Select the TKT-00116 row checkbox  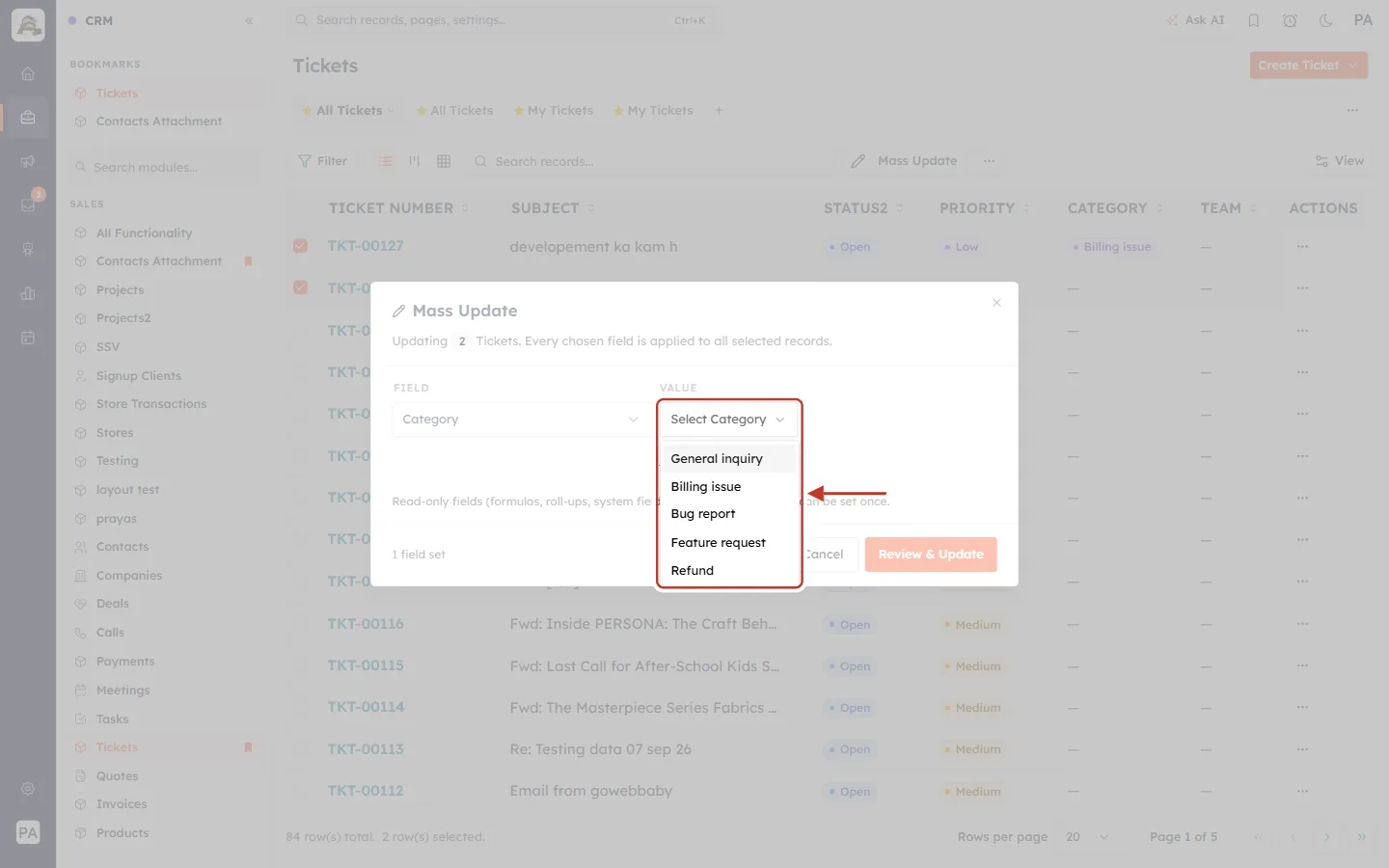click(301, 624)
